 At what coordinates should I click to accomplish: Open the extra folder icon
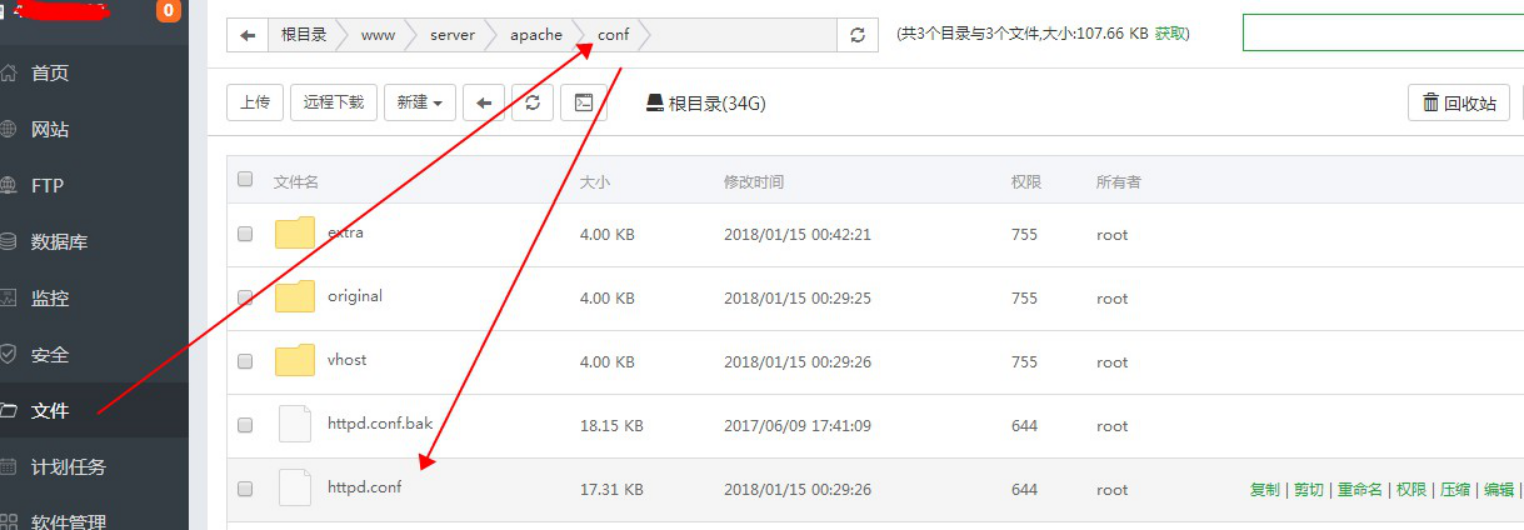coord(295,234)
